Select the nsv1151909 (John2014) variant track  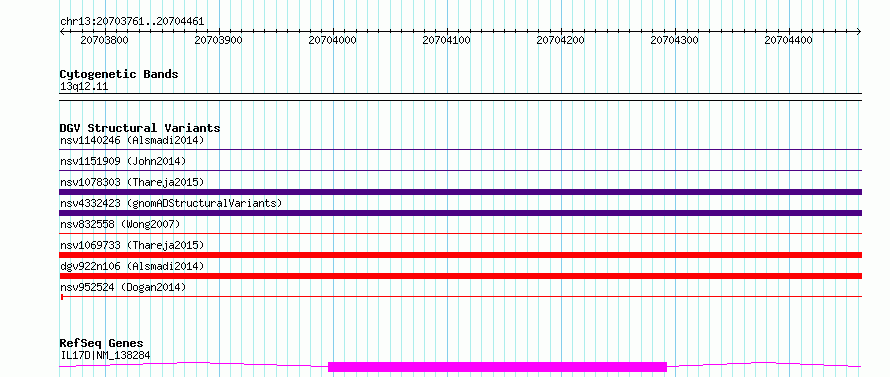[461, 170]
